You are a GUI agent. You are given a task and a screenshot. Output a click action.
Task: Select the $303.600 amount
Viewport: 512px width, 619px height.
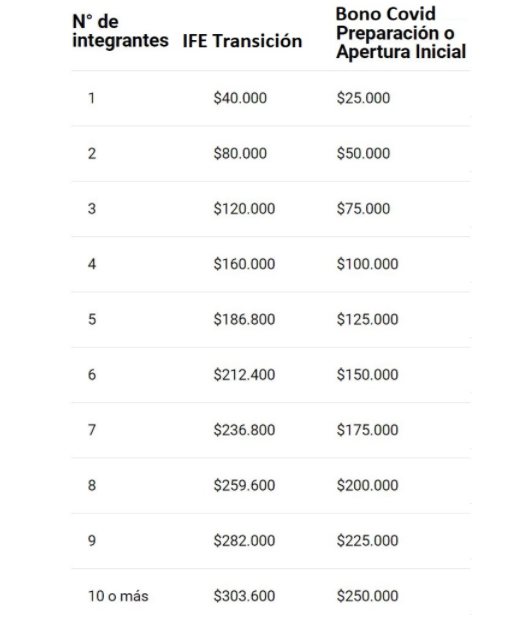[244, 596]
